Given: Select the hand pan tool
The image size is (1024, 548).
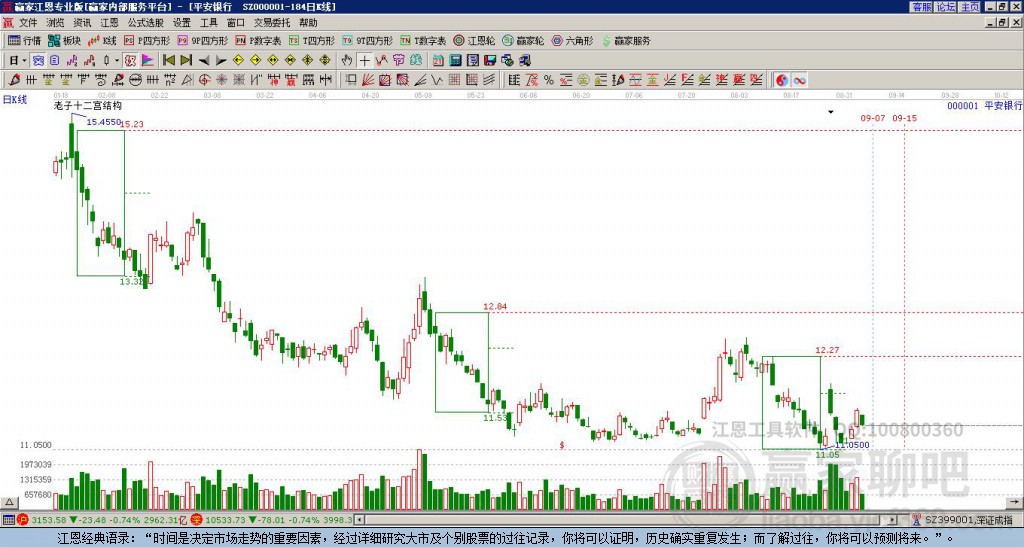Looking at the screenshot, I should (x=347, y=61).
